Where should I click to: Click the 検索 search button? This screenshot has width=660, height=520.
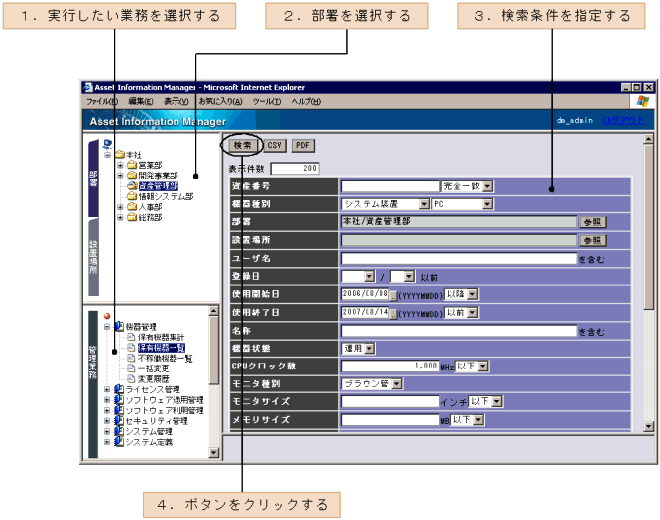(241, 145)
